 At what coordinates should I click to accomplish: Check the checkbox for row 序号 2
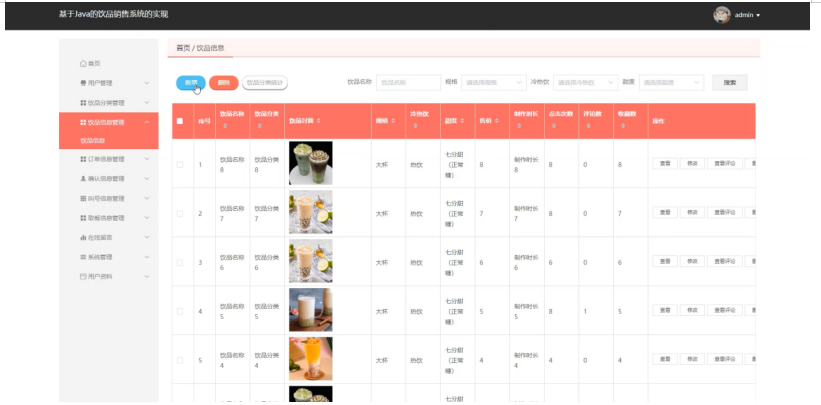pyautogui.click(x=180, y=214)
